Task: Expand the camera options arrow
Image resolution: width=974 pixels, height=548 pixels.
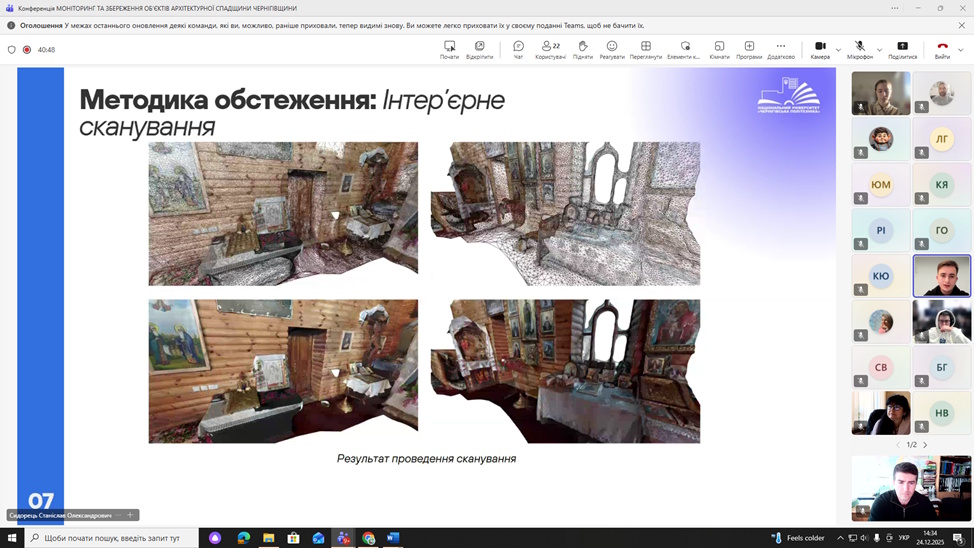Action: (x=838, y=49)
